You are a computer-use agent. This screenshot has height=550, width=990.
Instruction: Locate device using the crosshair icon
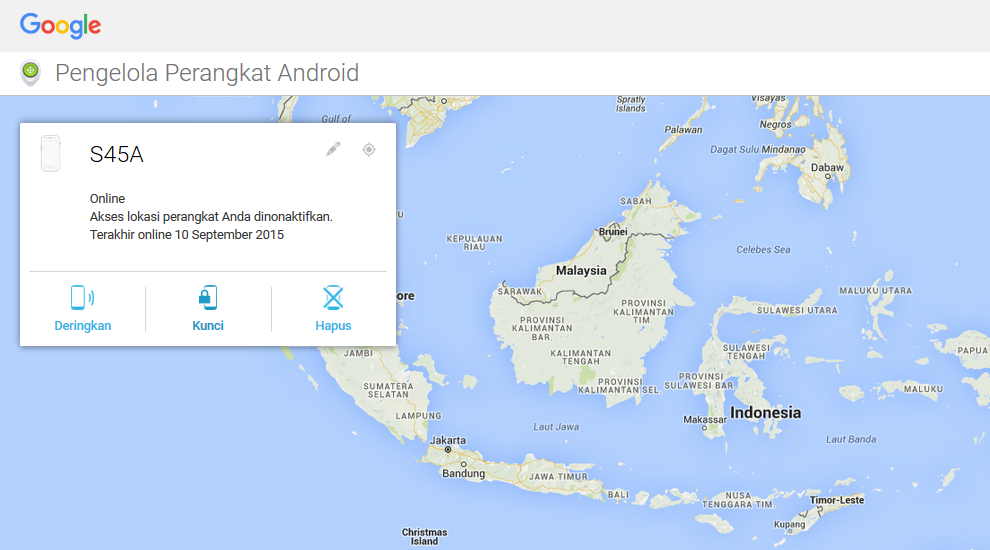pyautogui.click(x=369, y=150)
